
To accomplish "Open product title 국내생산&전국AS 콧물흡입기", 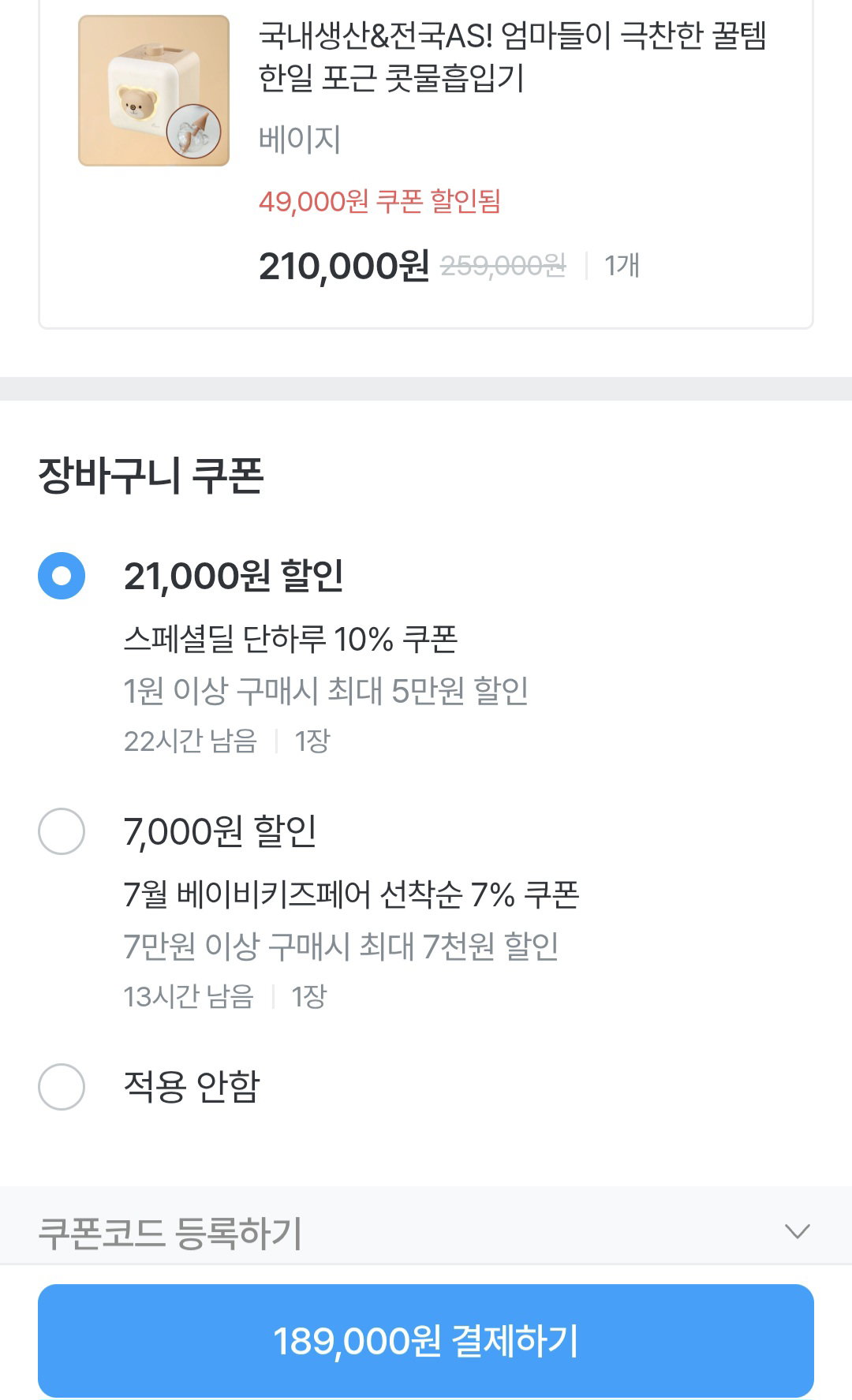I will (x=513, y=57).
